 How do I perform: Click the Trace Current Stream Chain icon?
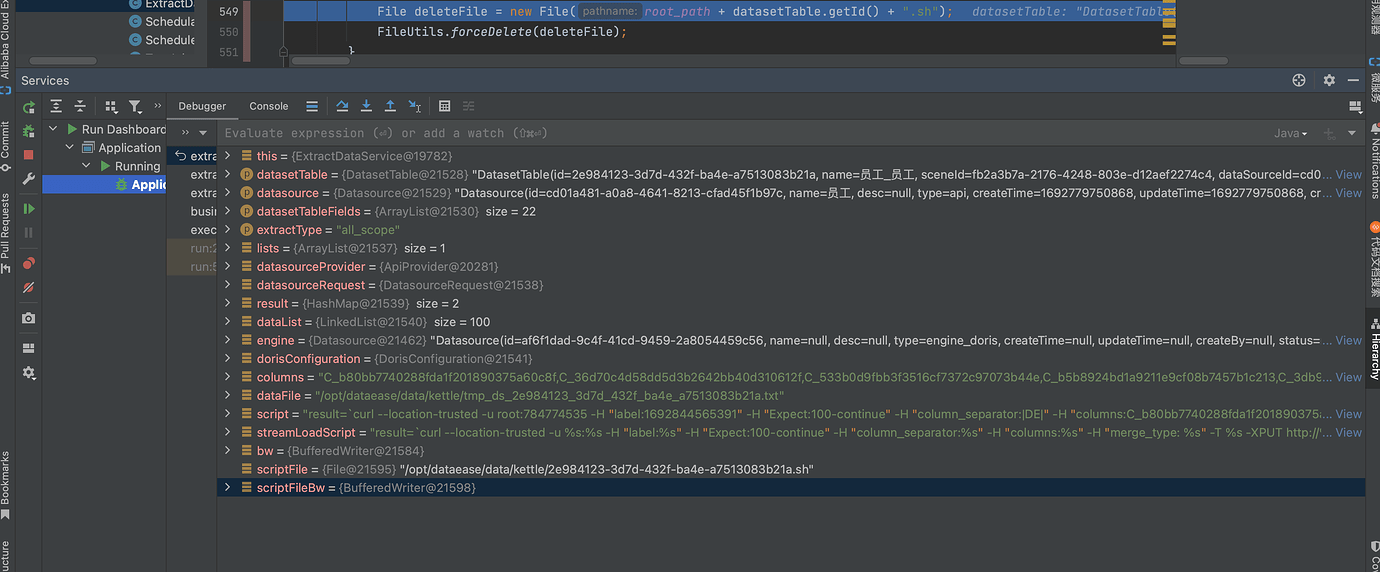click(469, 106)
